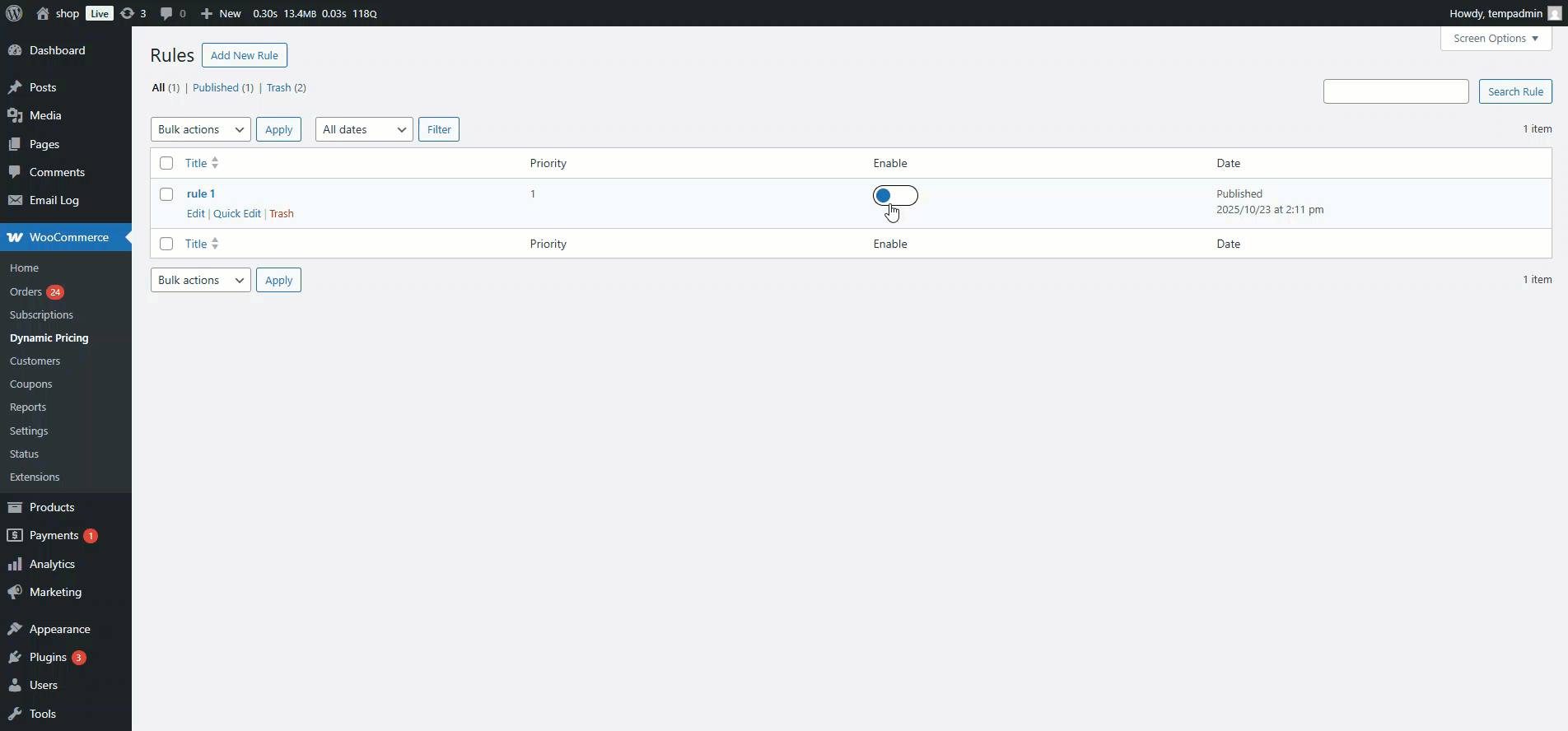Open Dynamic Pricing submenu item
This screenshot has height=731, width=1568.
(x=49, y=338)
